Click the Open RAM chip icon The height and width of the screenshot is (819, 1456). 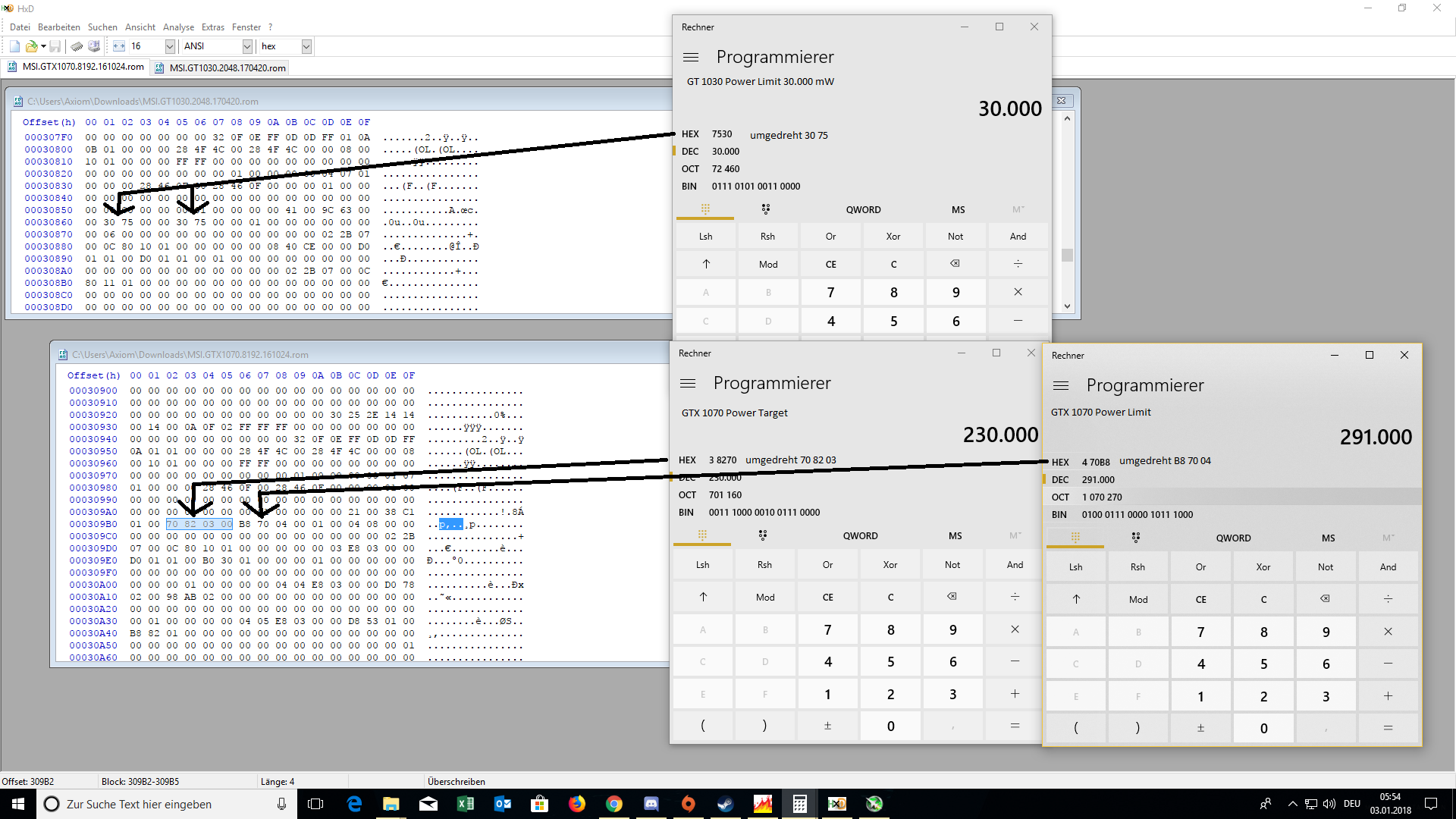coord(77,46)
